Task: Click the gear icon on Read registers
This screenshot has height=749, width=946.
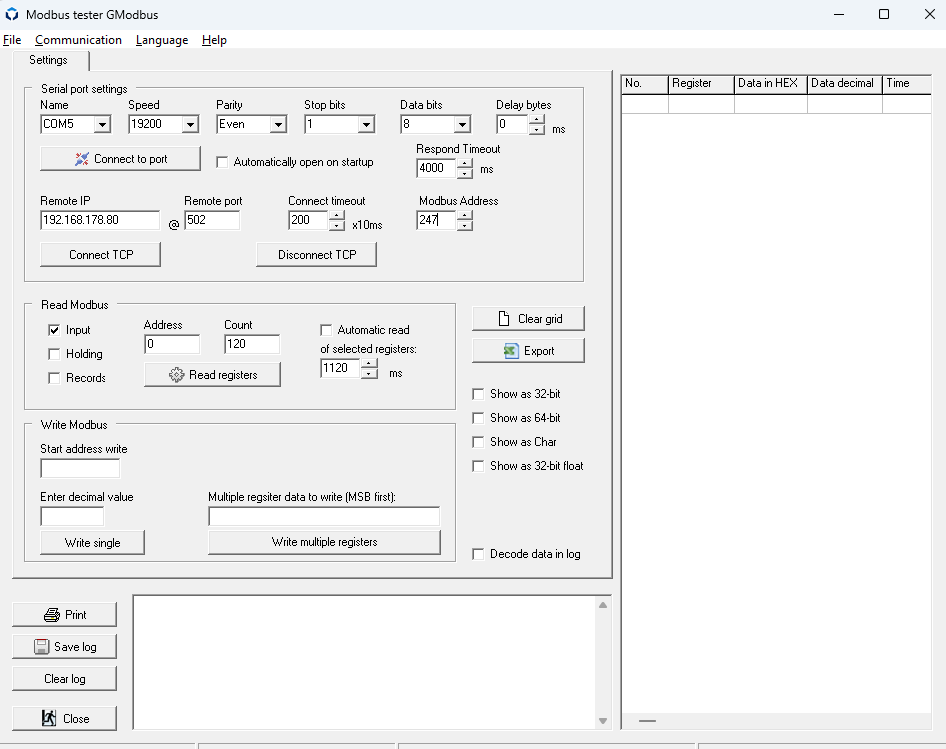Action: tap(177, 375)
